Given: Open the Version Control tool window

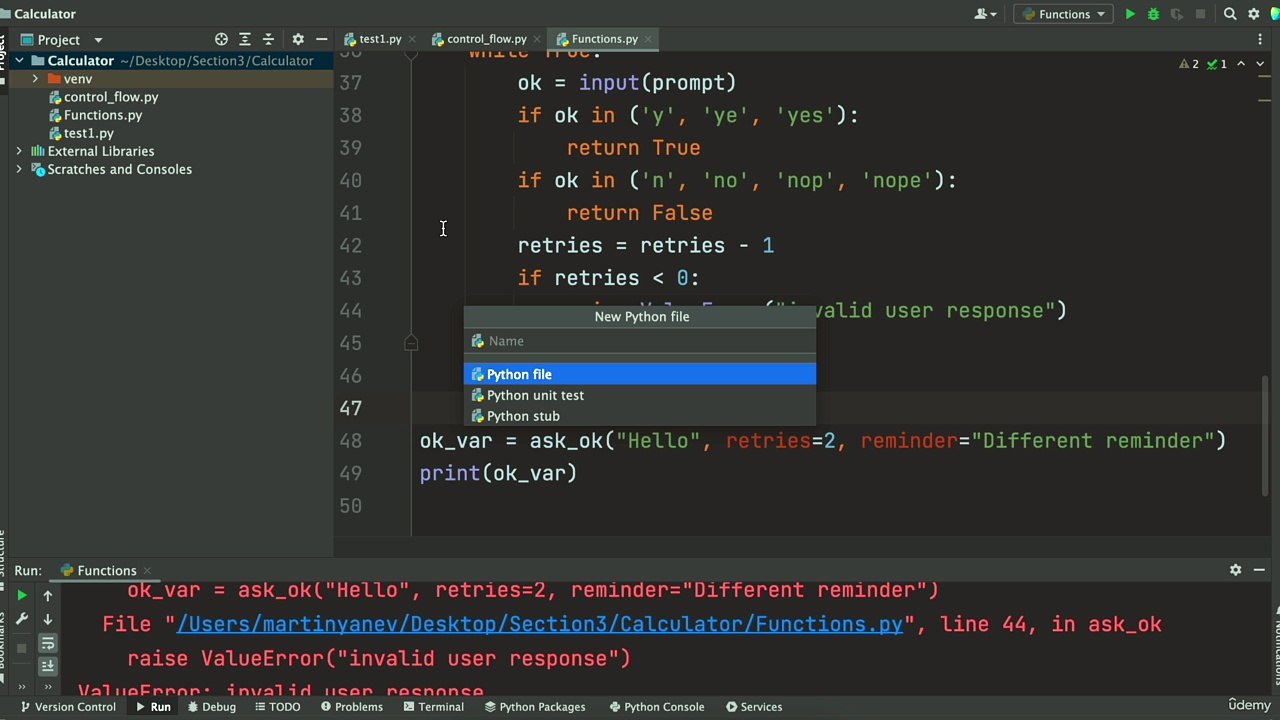Looking at the screenshot, I should click(x=68, y=707).
